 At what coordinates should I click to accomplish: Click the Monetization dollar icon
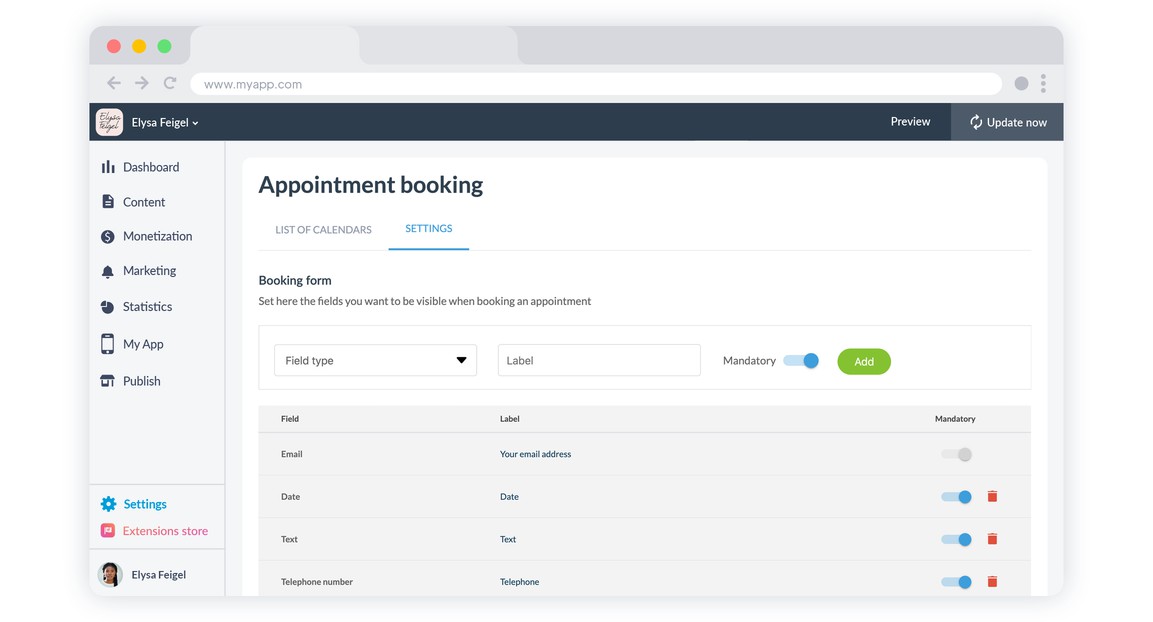(x=108, y=237)
